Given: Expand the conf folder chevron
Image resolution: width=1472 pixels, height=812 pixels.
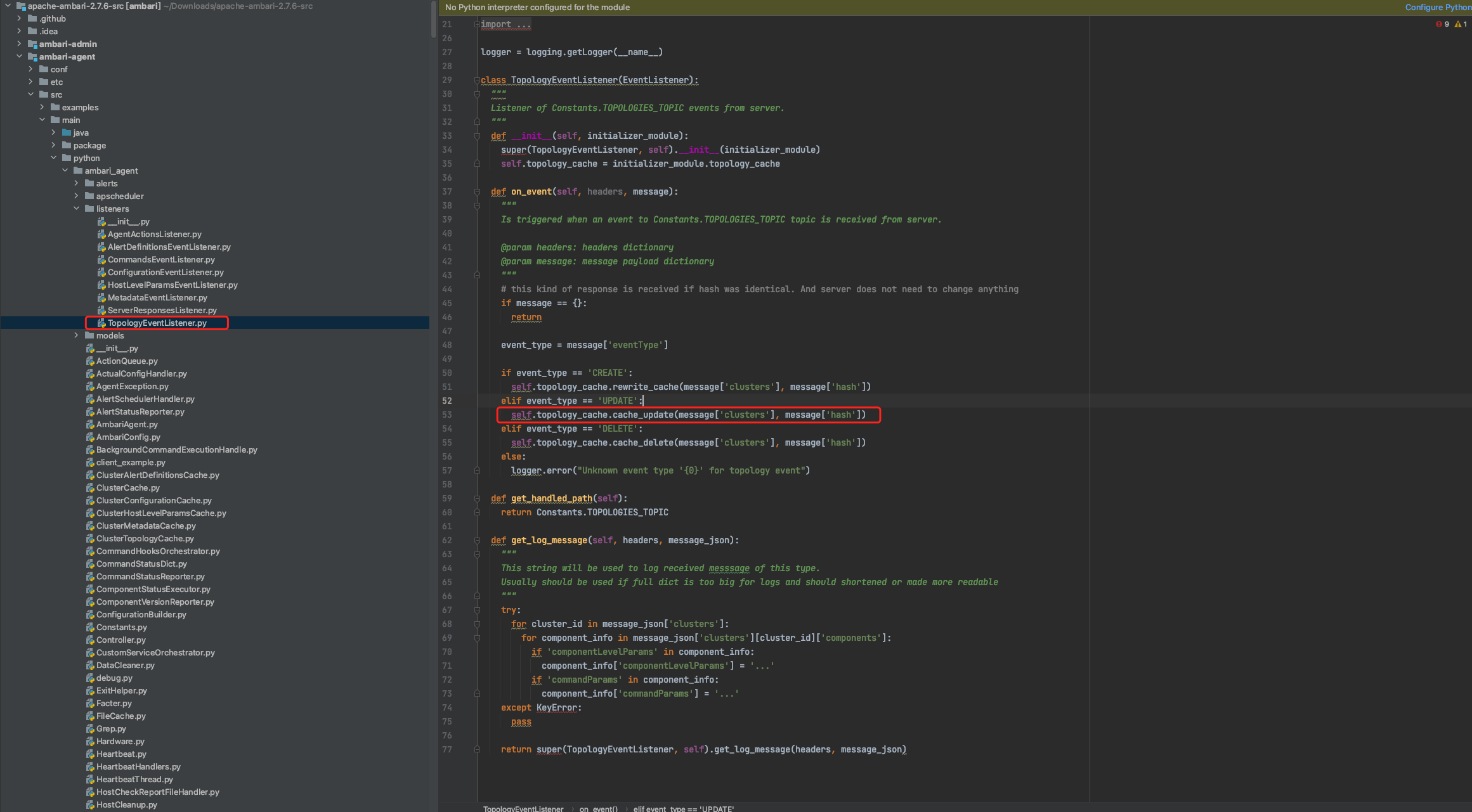Looking at the screenshot, I should point(30,69).
